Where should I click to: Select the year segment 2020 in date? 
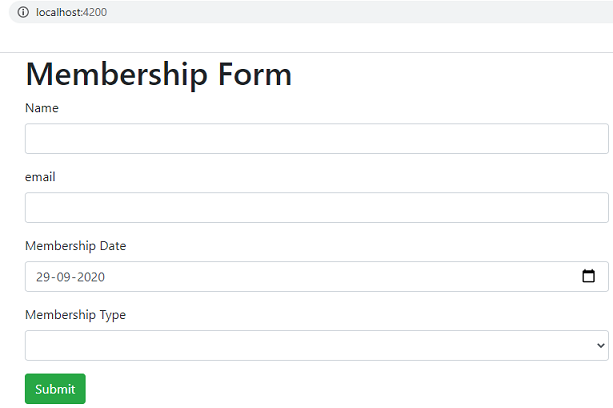click(91, 277)
